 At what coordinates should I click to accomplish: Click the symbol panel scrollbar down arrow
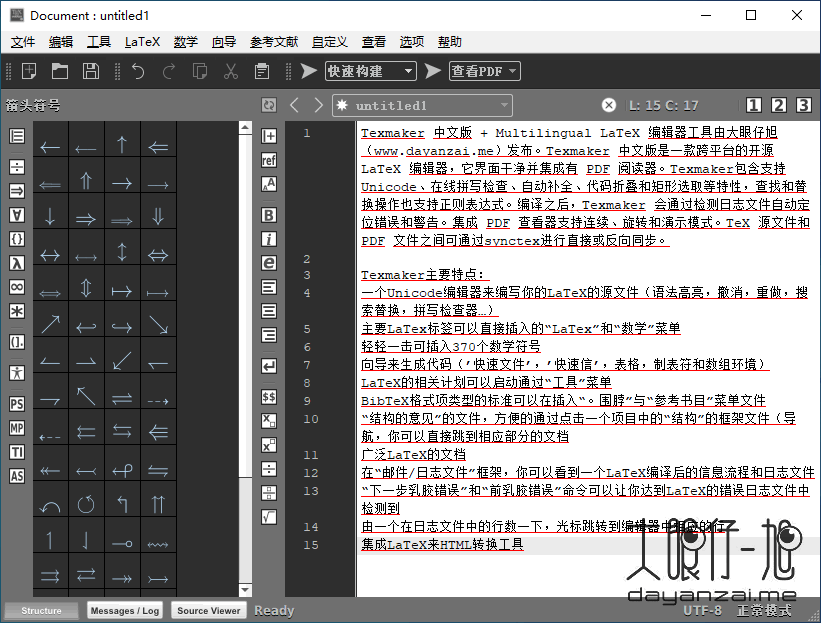(245, 590)
